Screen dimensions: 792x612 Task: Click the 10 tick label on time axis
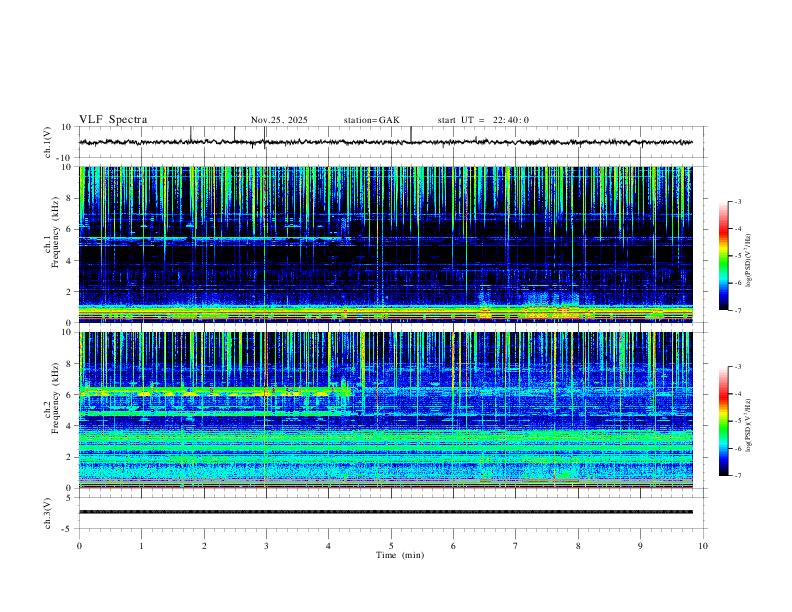tap(703, 545)
